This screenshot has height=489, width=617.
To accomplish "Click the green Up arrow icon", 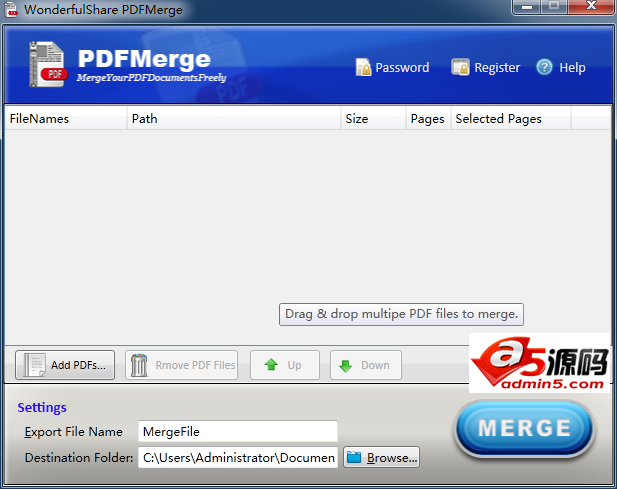I will [271, 365].
